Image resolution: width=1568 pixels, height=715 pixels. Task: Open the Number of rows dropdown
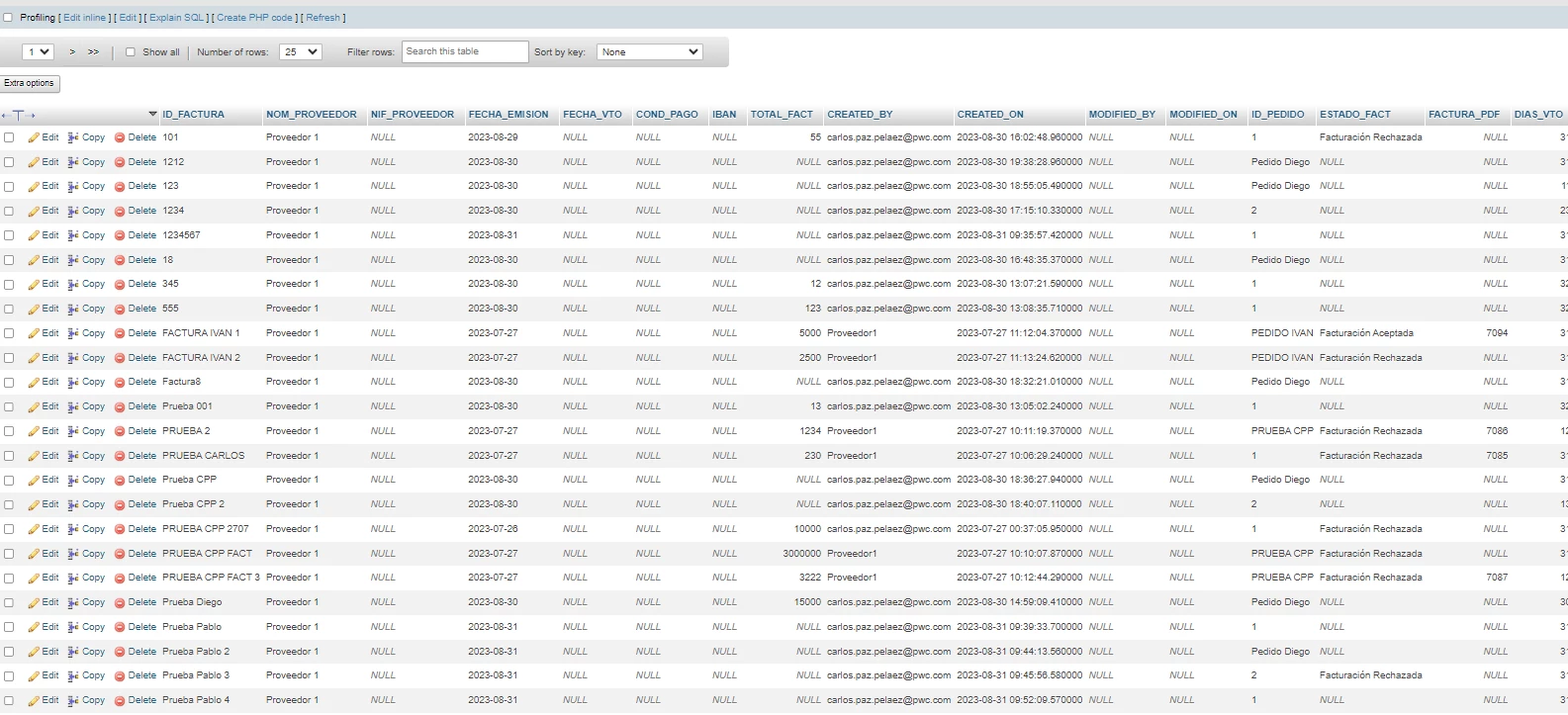click(300, 52)
